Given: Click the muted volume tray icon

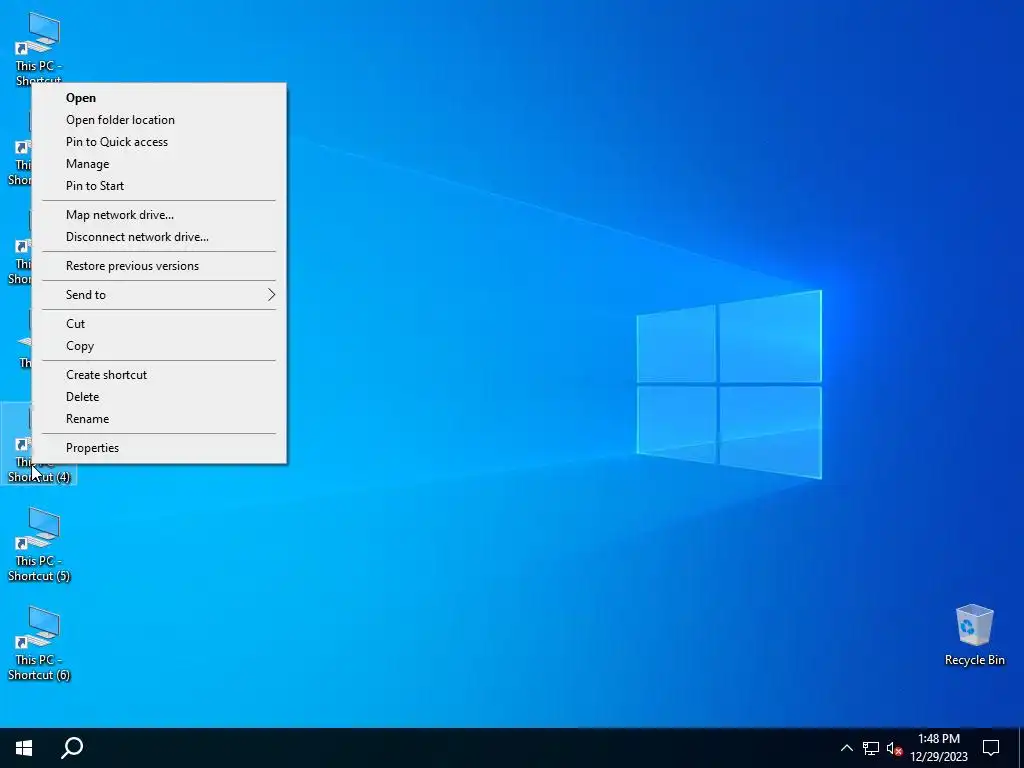Looking at the screenshot, I should [x=894, y=748].
